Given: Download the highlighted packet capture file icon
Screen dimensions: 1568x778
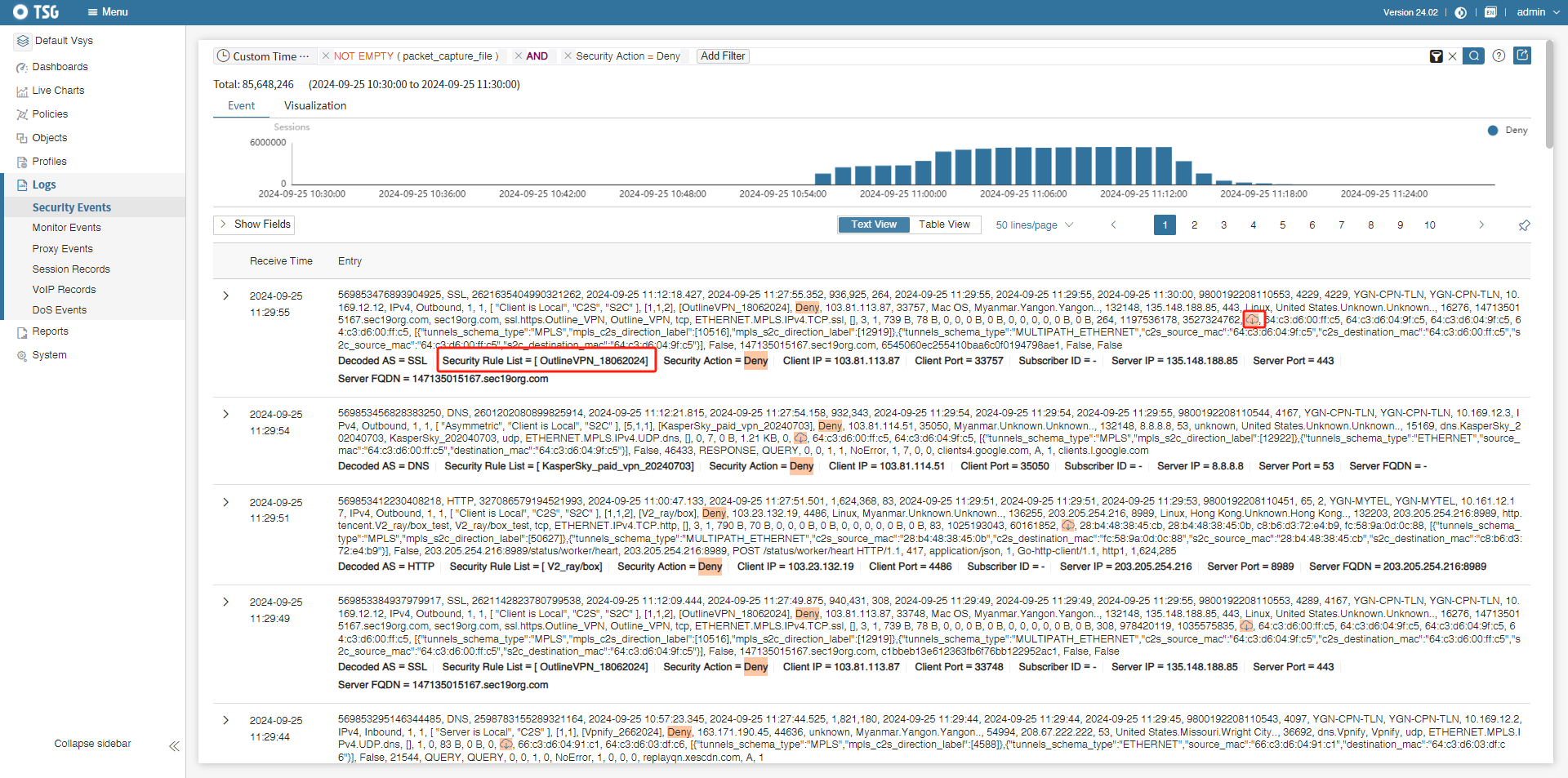Looking at the screenshot, I should coord(1253,319).
